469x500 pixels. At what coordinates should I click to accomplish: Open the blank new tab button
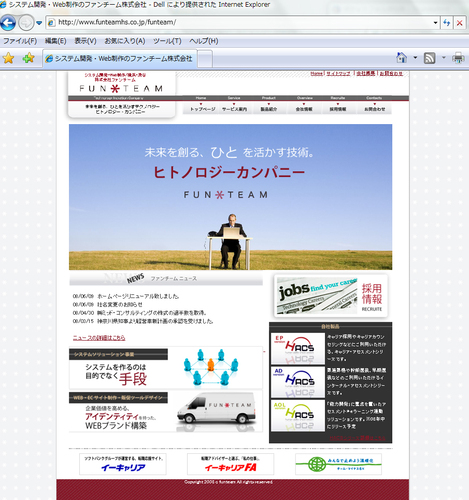tap(205, 59)
